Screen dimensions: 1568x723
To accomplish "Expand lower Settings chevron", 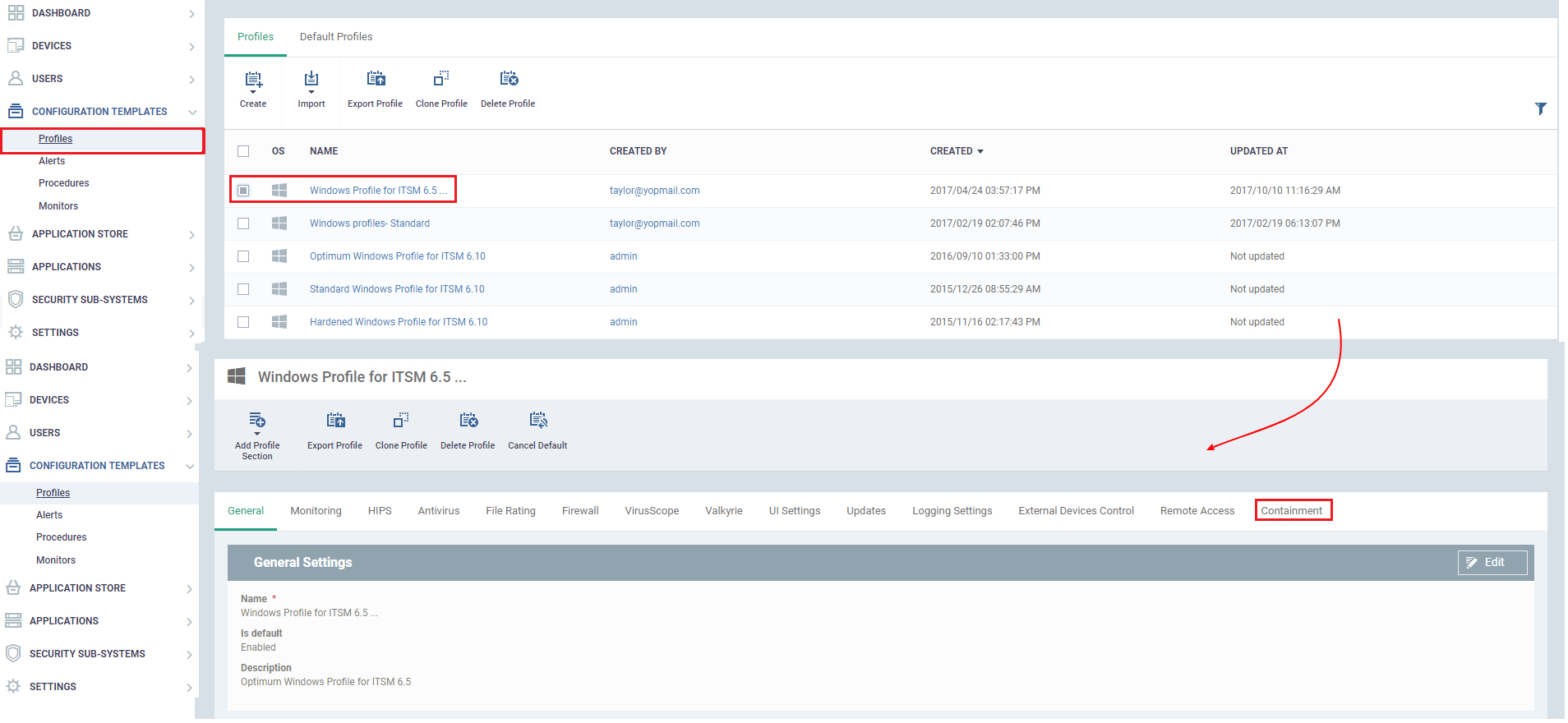I will pos(189,688).
